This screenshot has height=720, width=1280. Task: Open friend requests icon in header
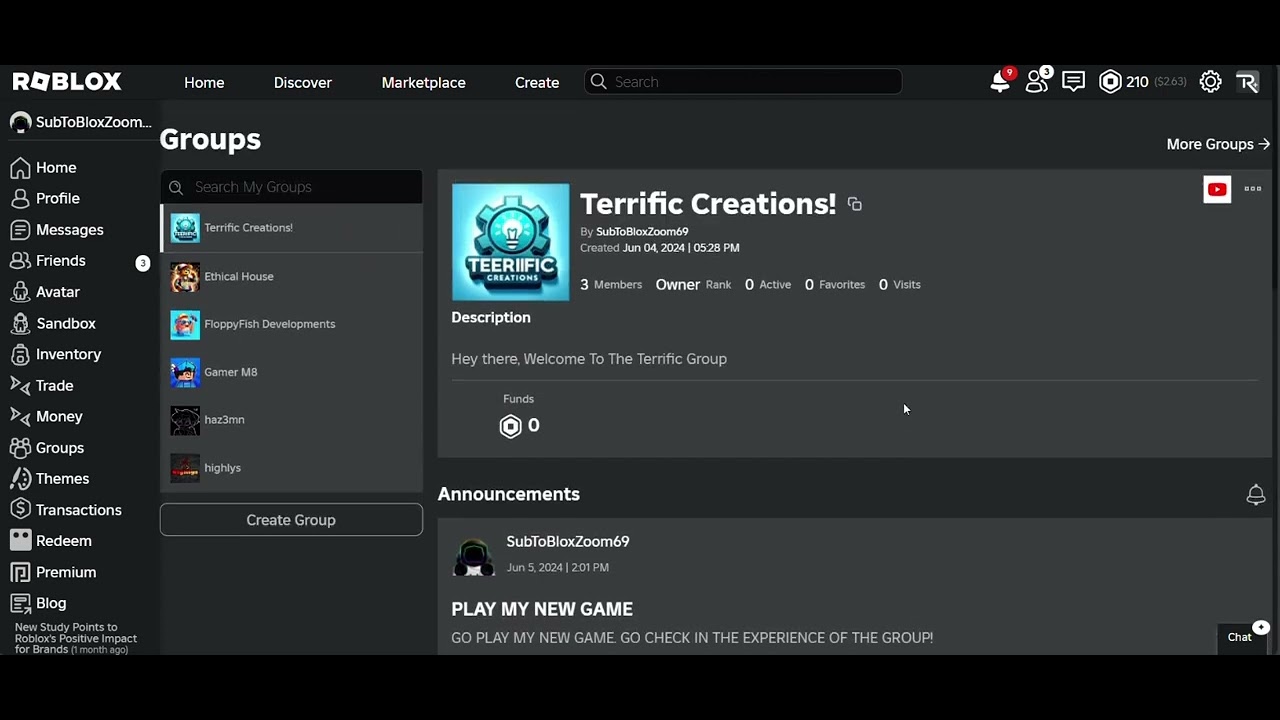pos(1038,81)
